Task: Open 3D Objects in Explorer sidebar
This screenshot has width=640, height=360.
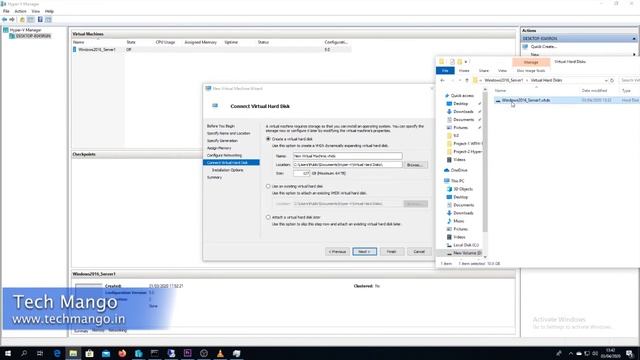Action: (x=463, y=189)
